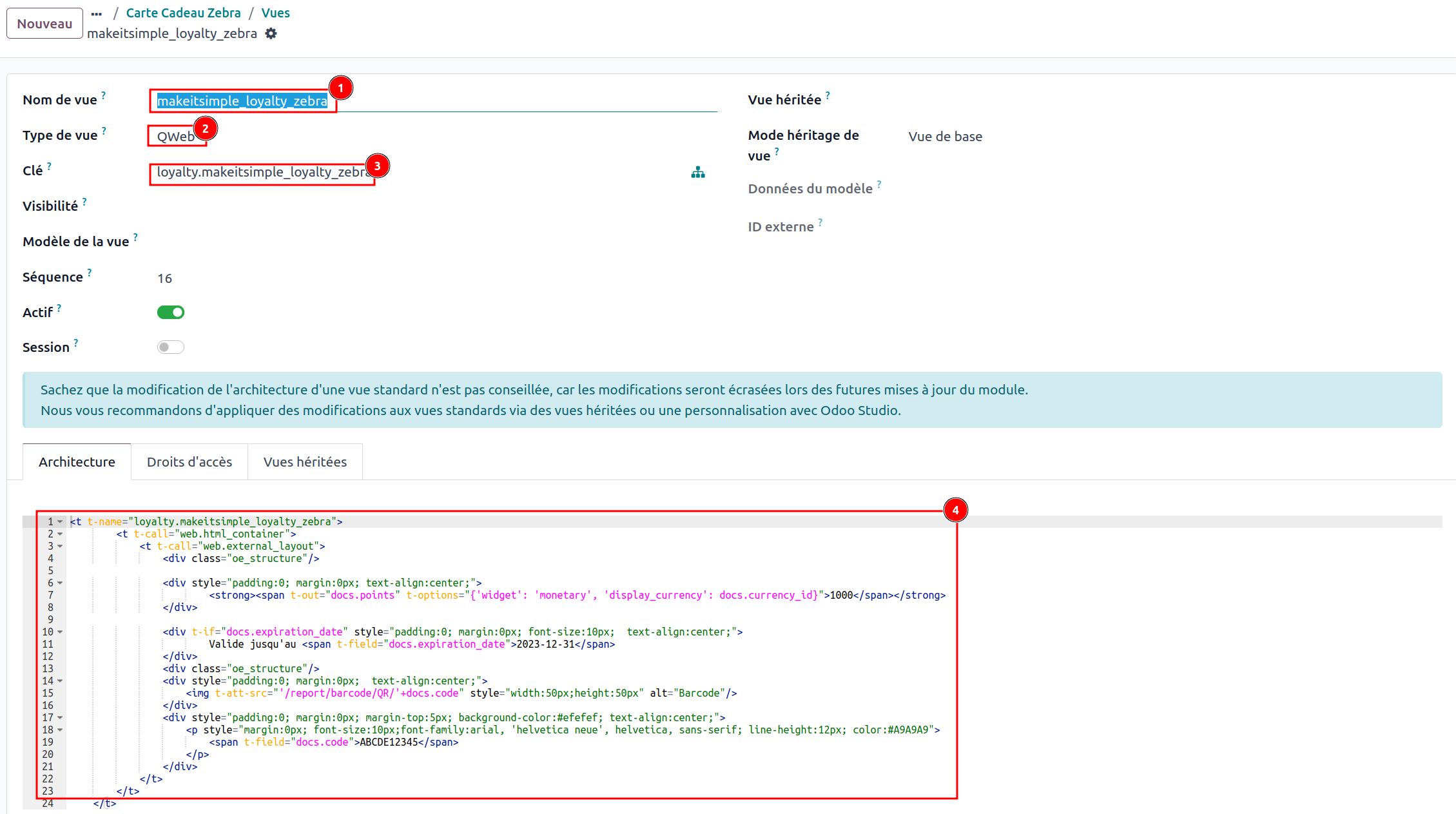Open the gear actions menu beside view title
1456x814 pixels.
tap(271, 34)
